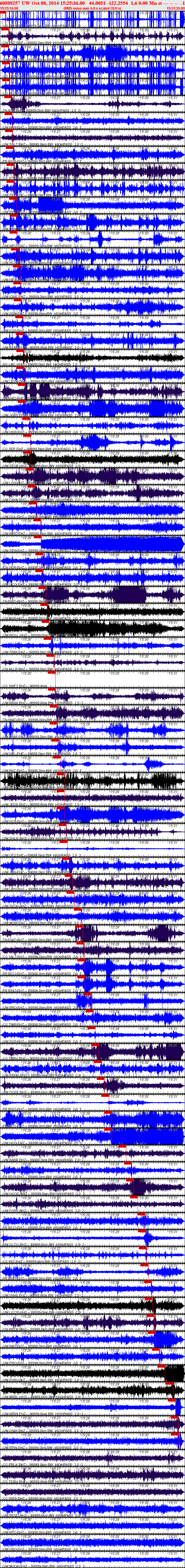185x1568 pixels.
Task: Click the CC.SEP.EHZ station label
Action: tap(14, 449)
